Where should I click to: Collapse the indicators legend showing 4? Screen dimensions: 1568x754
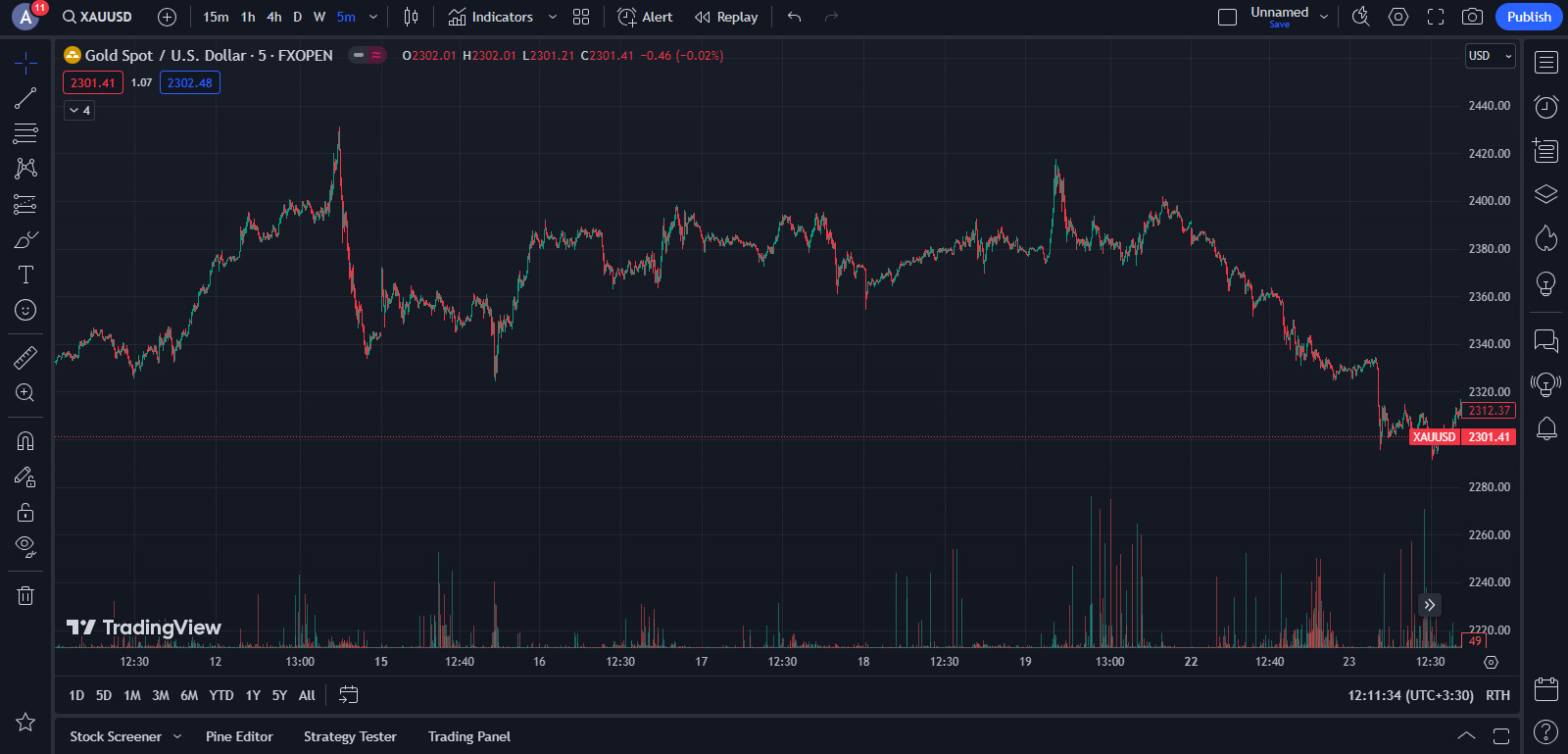80,111
